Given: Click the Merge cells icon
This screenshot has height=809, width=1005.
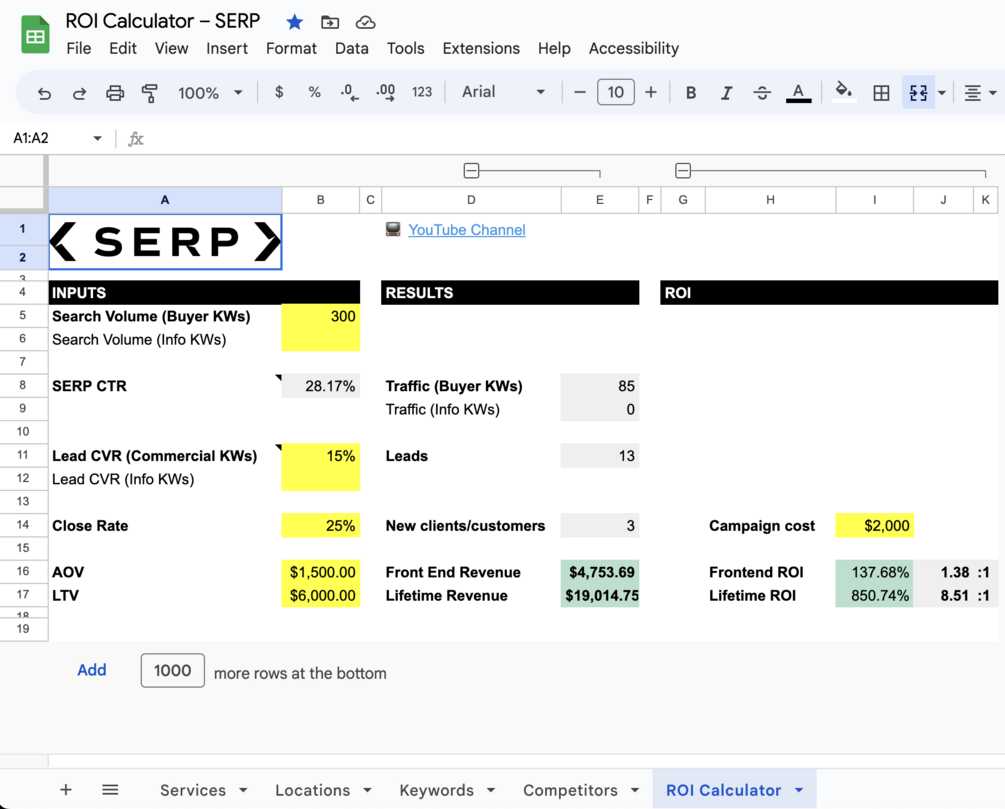Looking at the screenshot, I should click(x=918, y=93).
